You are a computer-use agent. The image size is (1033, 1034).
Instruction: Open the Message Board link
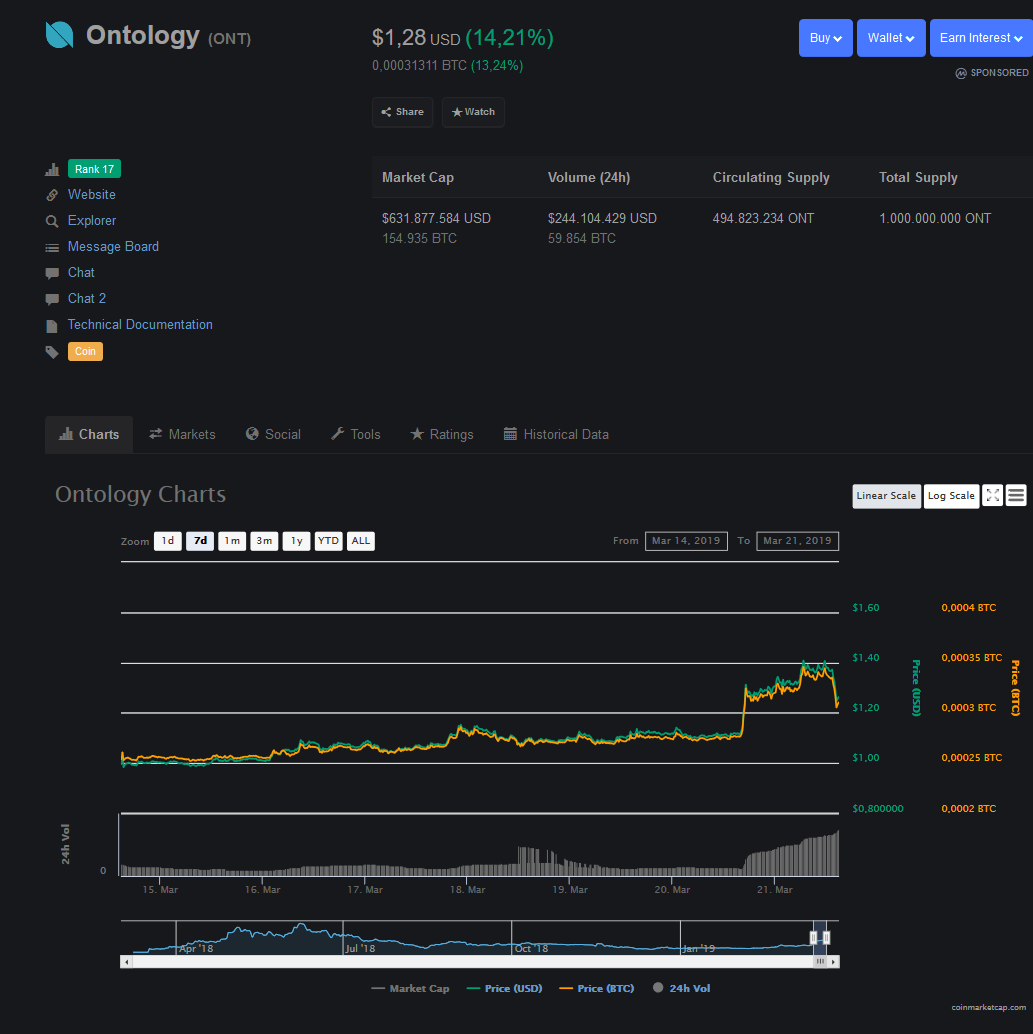coord(113,247)
